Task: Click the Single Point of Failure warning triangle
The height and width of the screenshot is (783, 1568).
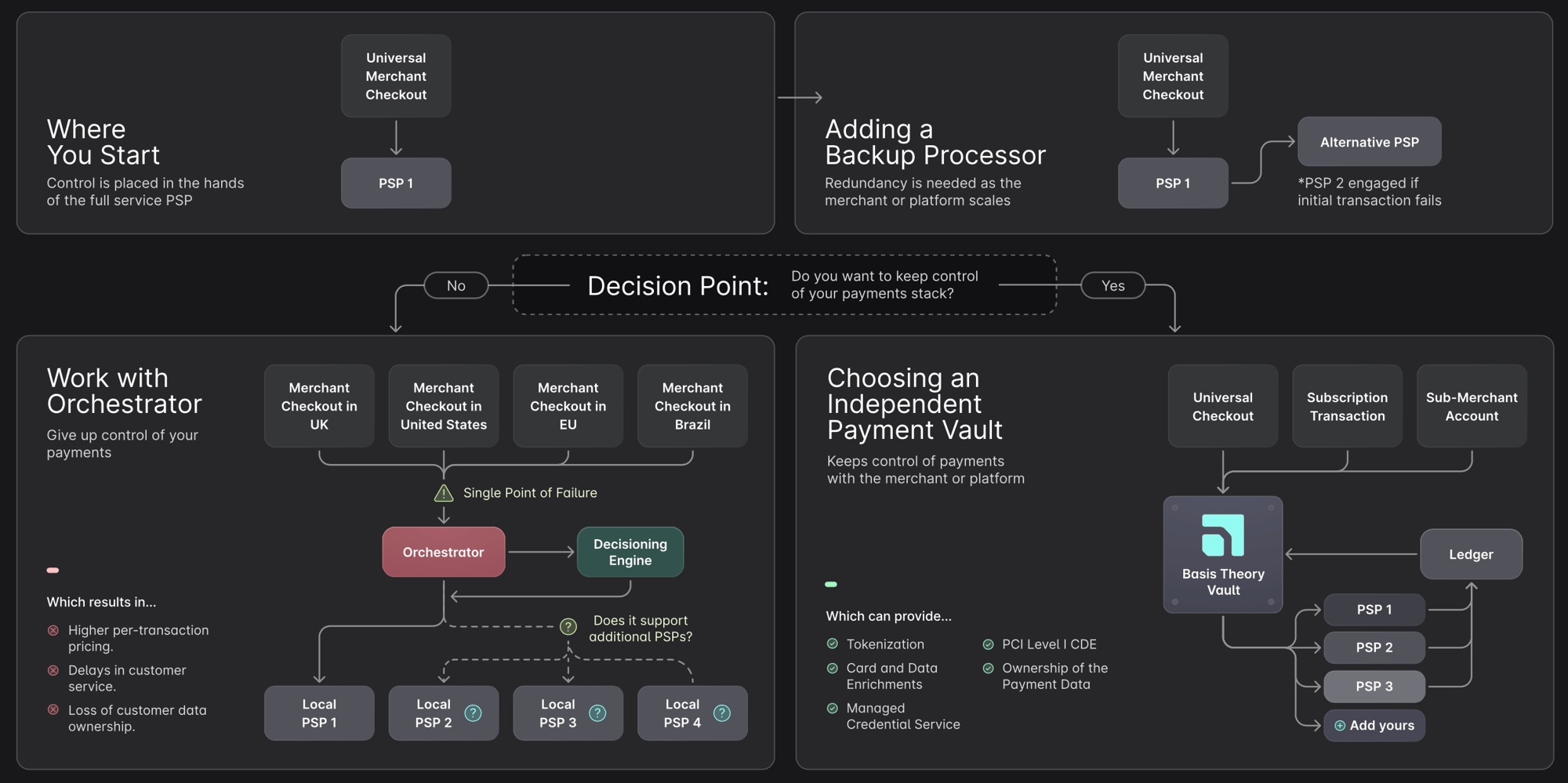Action: (444, 493)
